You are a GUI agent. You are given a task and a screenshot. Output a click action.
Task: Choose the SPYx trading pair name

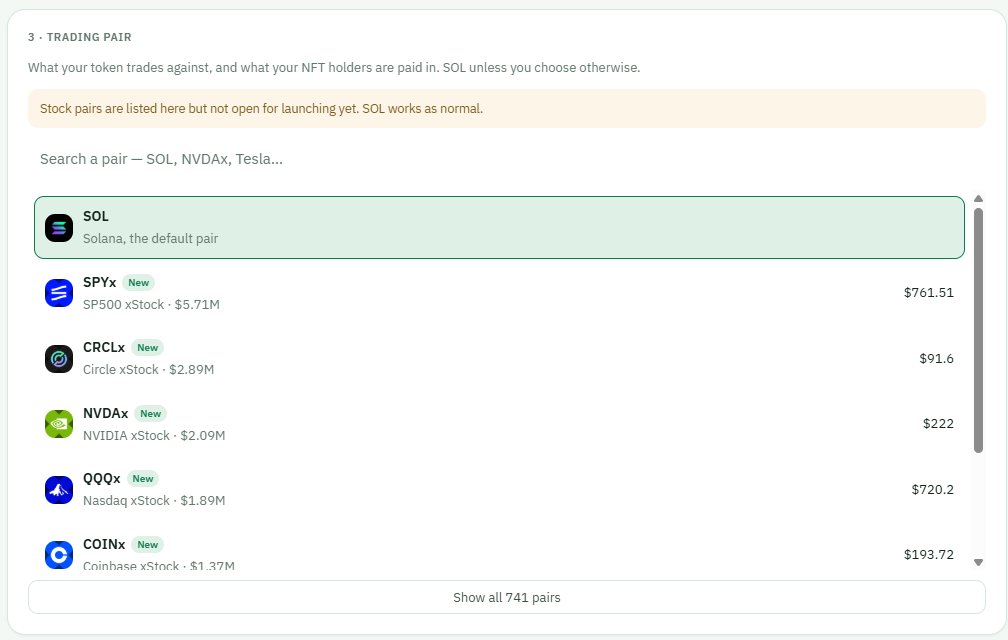(x=100, y=283)
